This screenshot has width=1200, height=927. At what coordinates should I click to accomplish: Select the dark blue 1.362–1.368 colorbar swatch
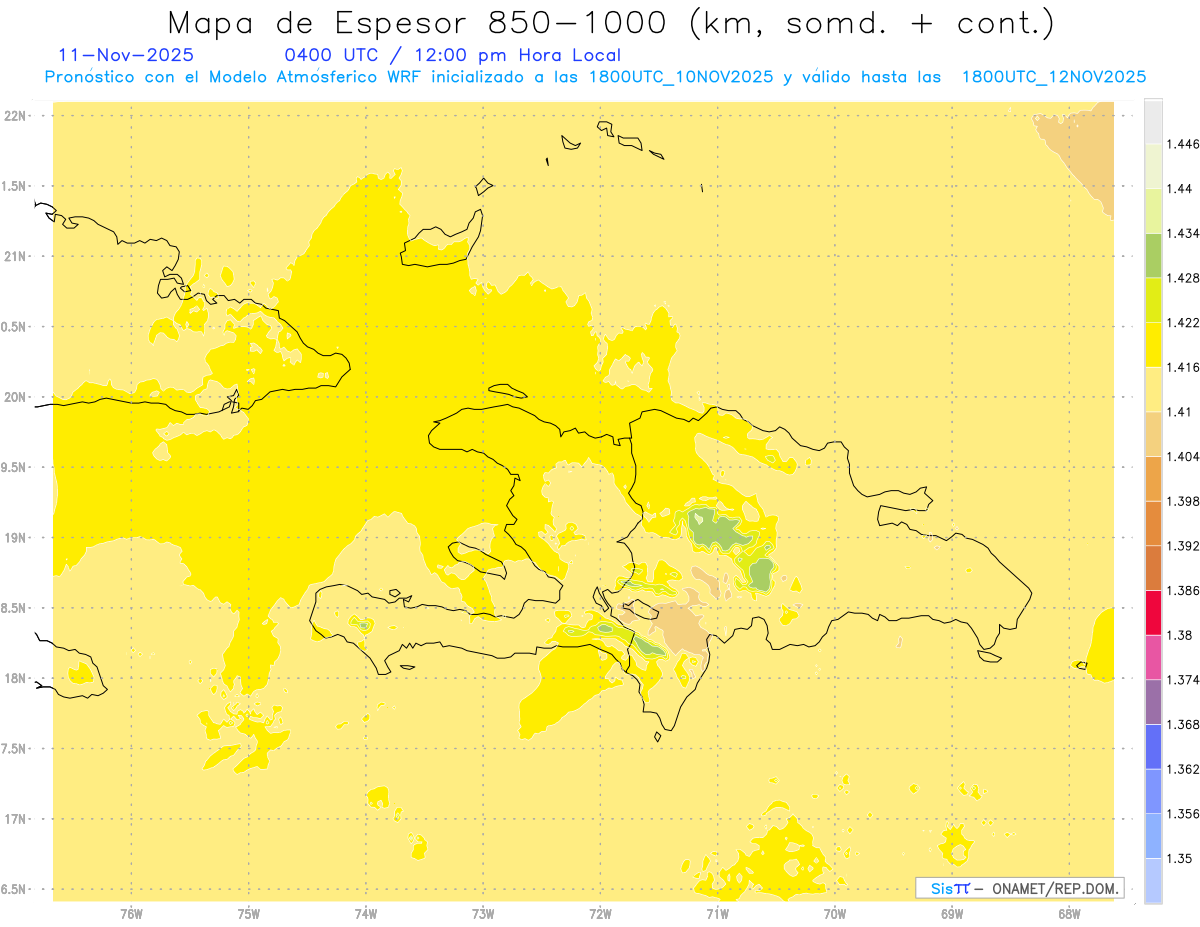(x=1153, y=746)
